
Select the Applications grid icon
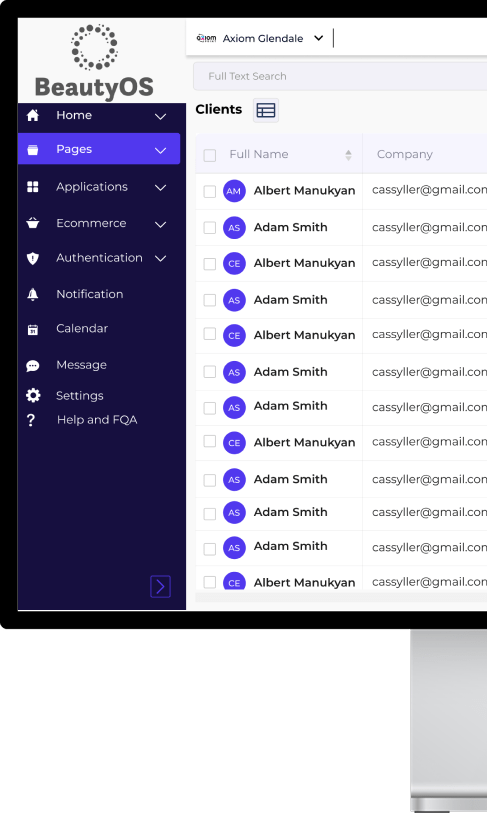[x=33, y=187]
